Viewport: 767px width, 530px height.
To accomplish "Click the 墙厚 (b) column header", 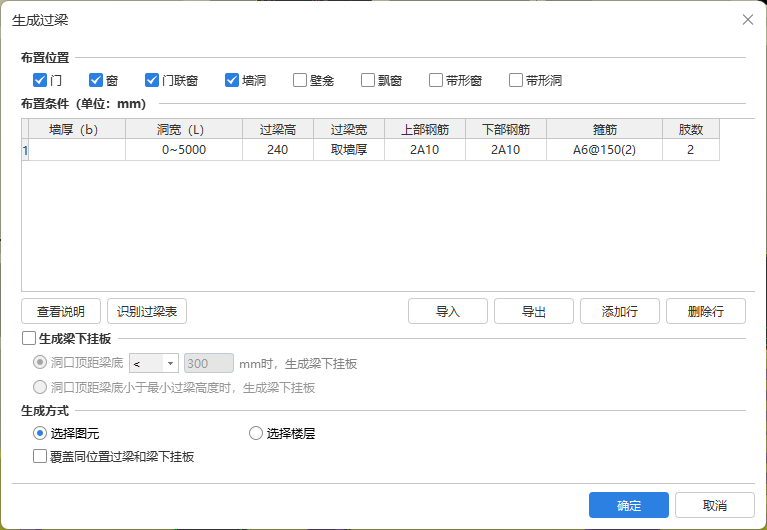I will point(77,129).
